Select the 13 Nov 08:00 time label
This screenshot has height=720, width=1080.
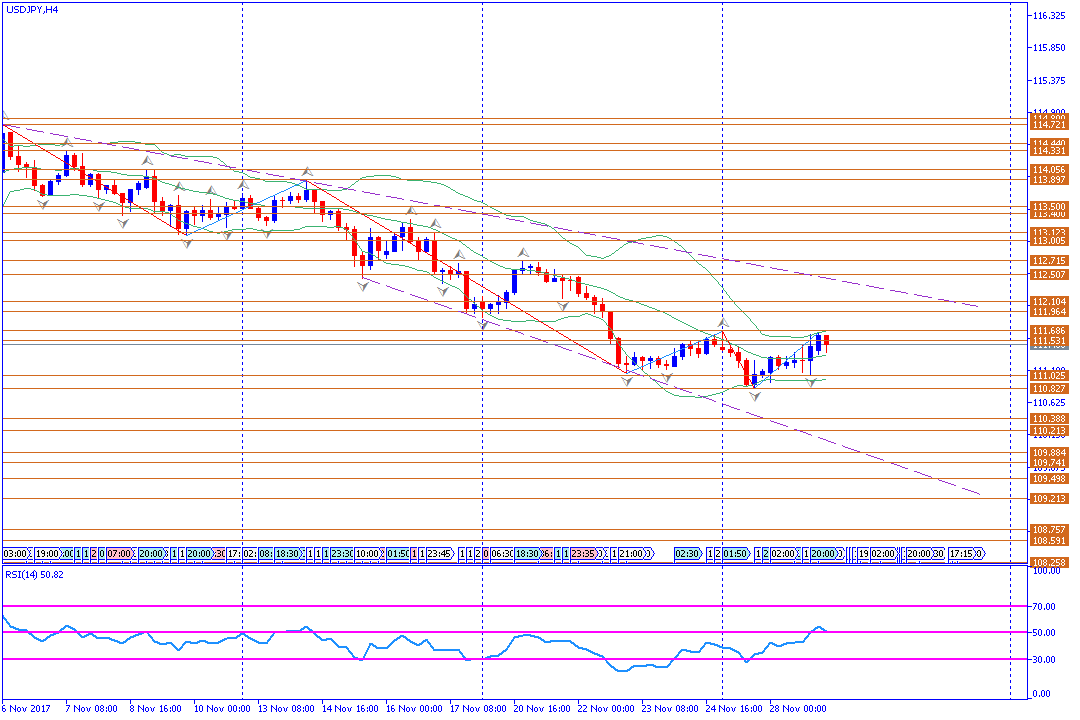point(286,709)
